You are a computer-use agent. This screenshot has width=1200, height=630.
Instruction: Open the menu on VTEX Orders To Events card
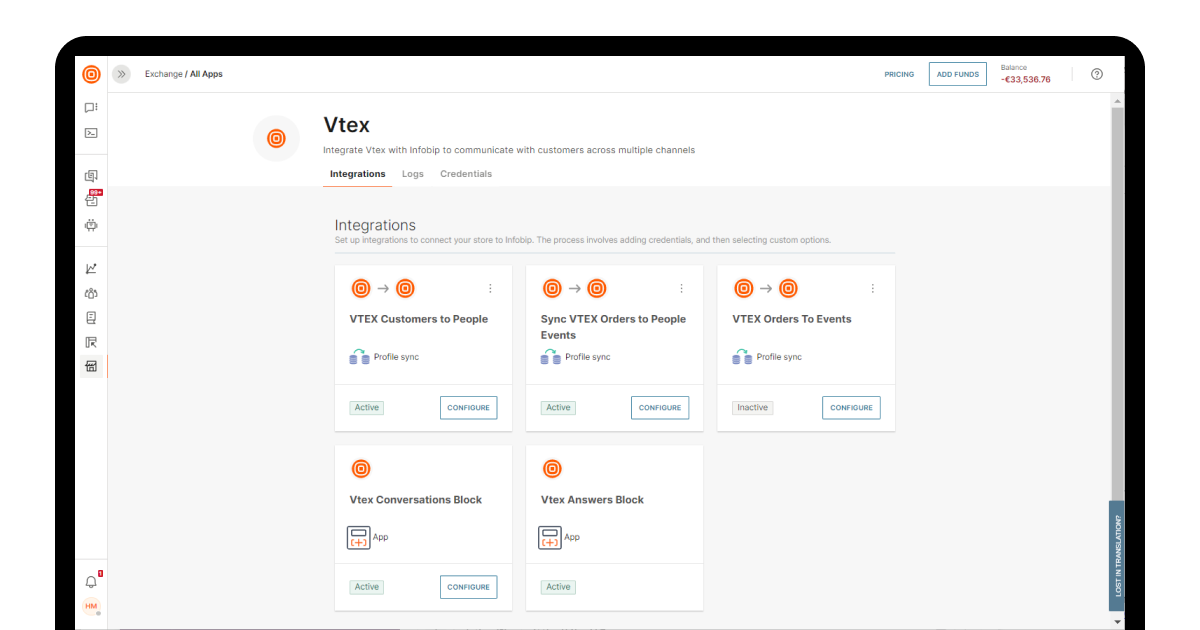[873, 288]
